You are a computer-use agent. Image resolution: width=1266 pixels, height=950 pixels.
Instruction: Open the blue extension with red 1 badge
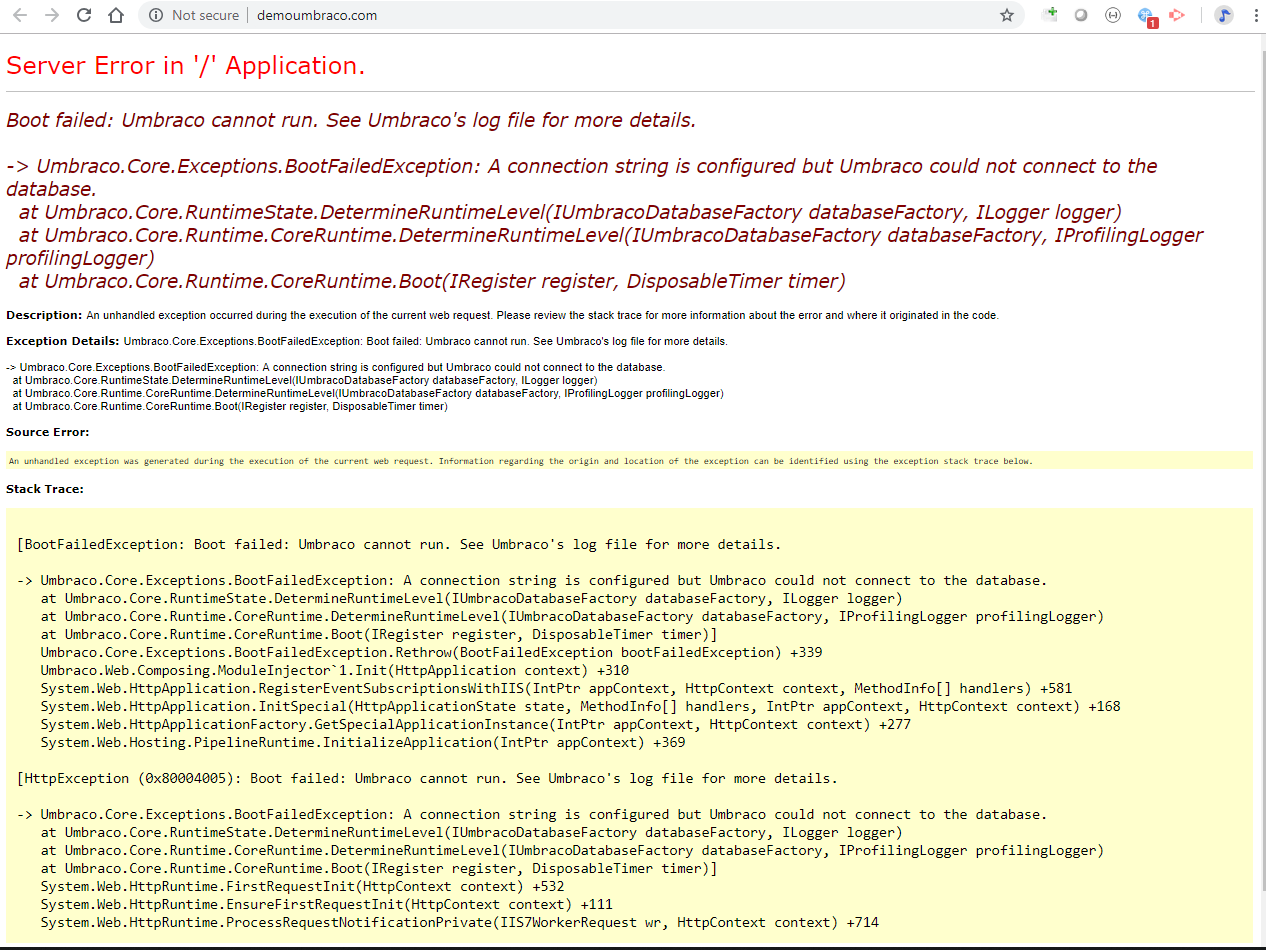[1147, 16]
